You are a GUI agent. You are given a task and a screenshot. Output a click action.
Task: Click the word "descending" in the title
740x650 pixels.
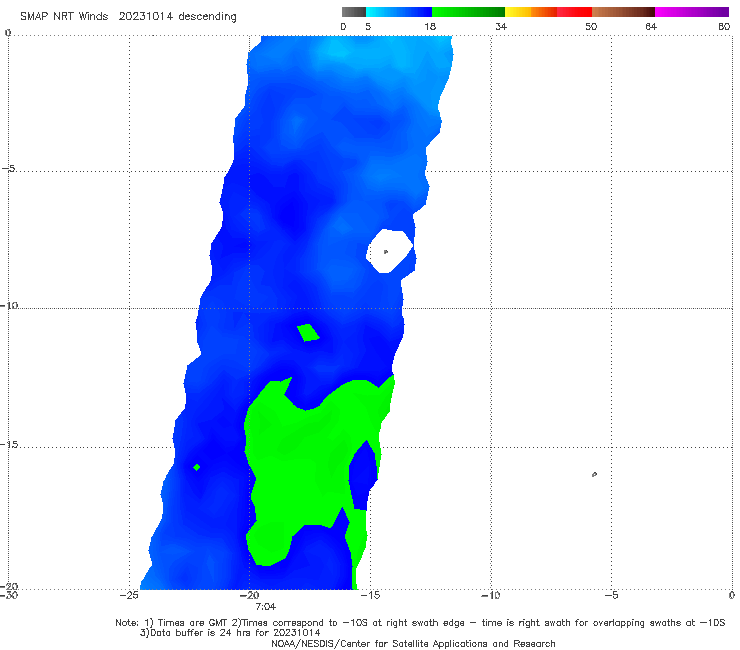(x=208, y=17)
